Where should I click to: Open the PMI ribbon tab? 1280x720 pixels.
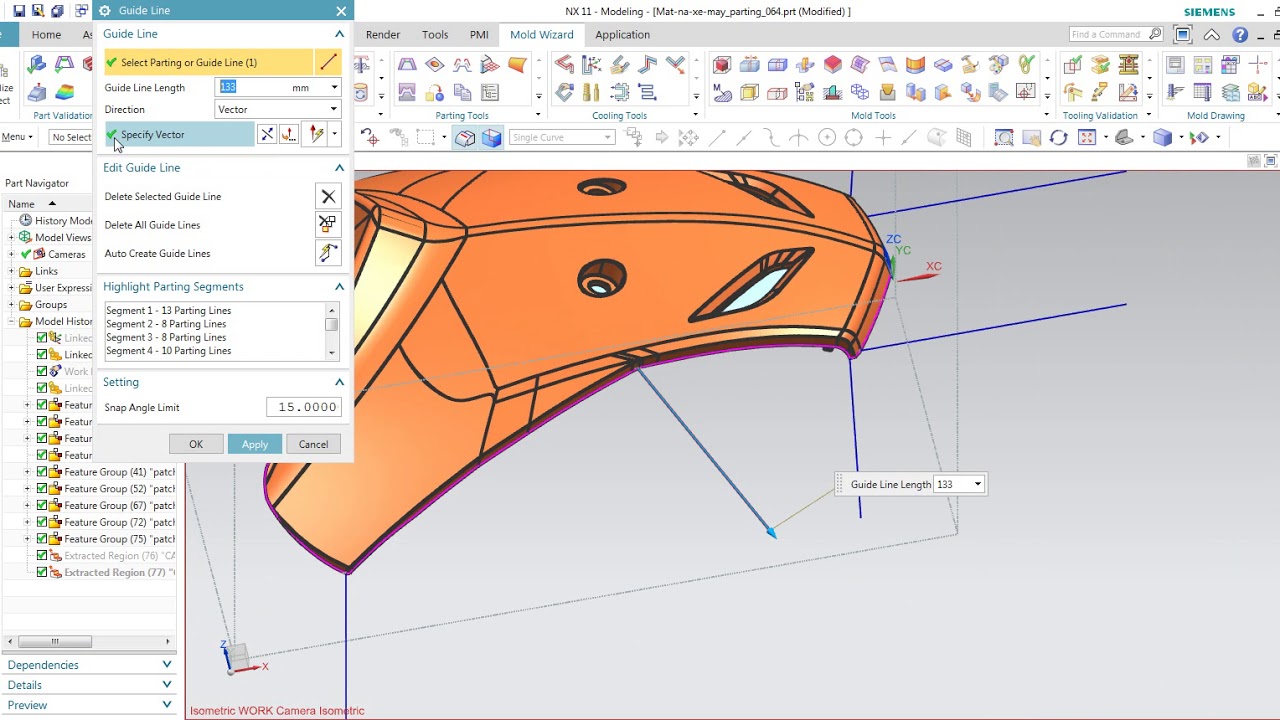click(x=479, y=34)
